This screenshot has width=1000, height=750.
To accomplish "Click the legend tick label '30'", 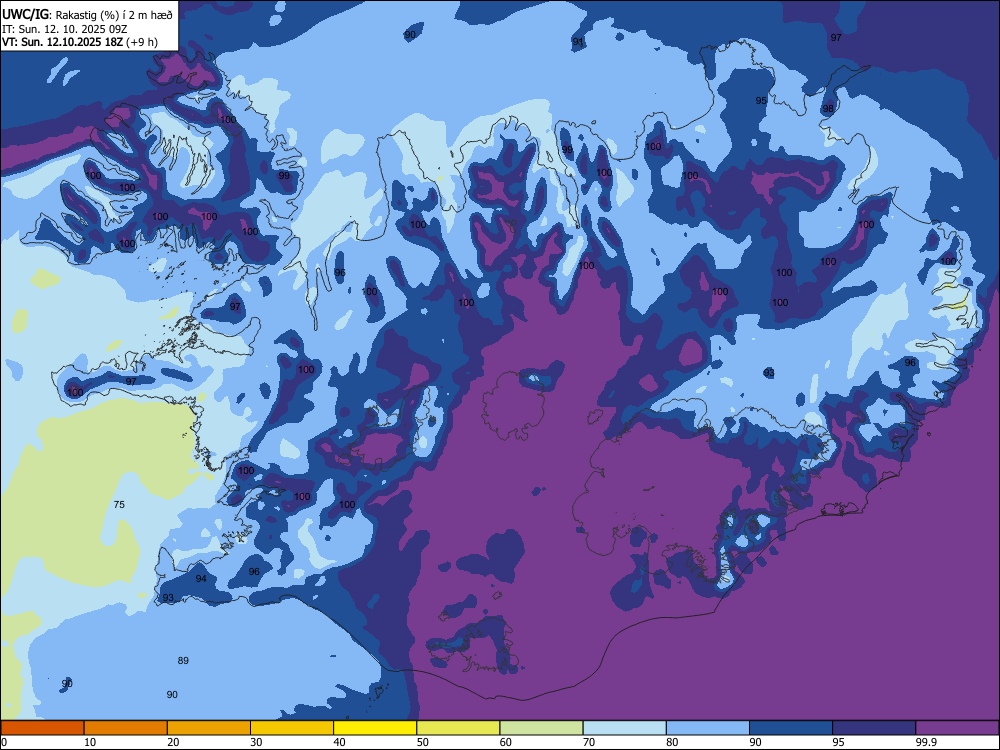I will [x=256, y=742].
